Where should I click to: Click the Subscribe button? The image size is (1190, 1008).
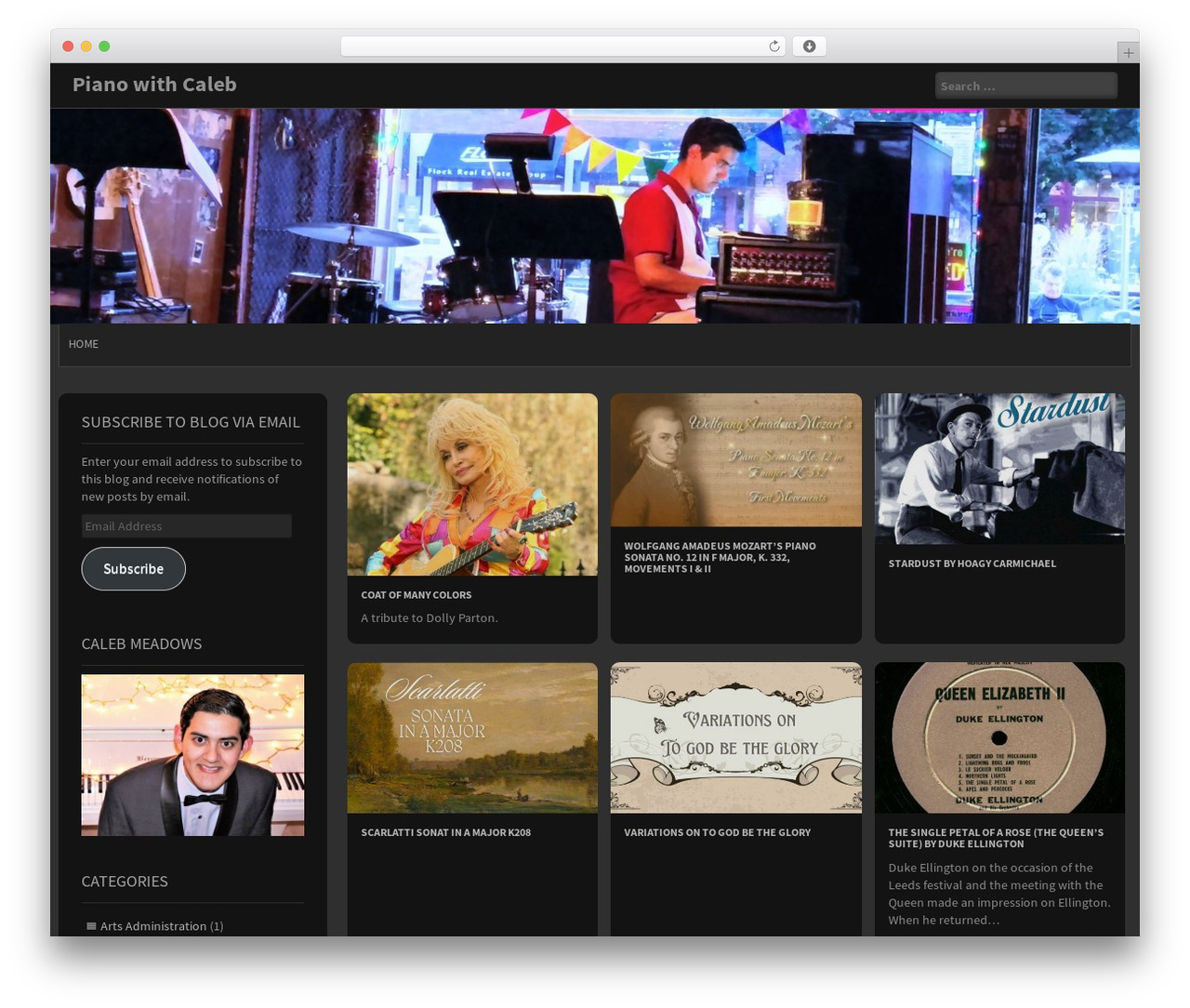point(133,569)
